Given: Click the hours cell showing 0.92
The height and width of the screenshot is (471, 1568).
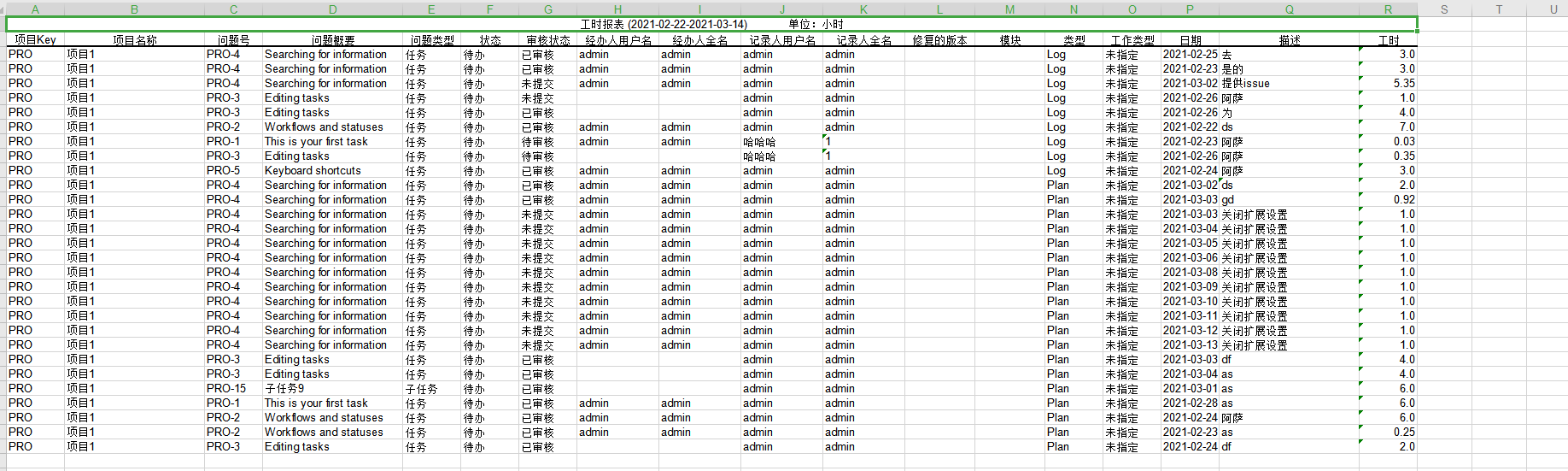Looking at the screenshot, I should click(x=1388, y=200).
